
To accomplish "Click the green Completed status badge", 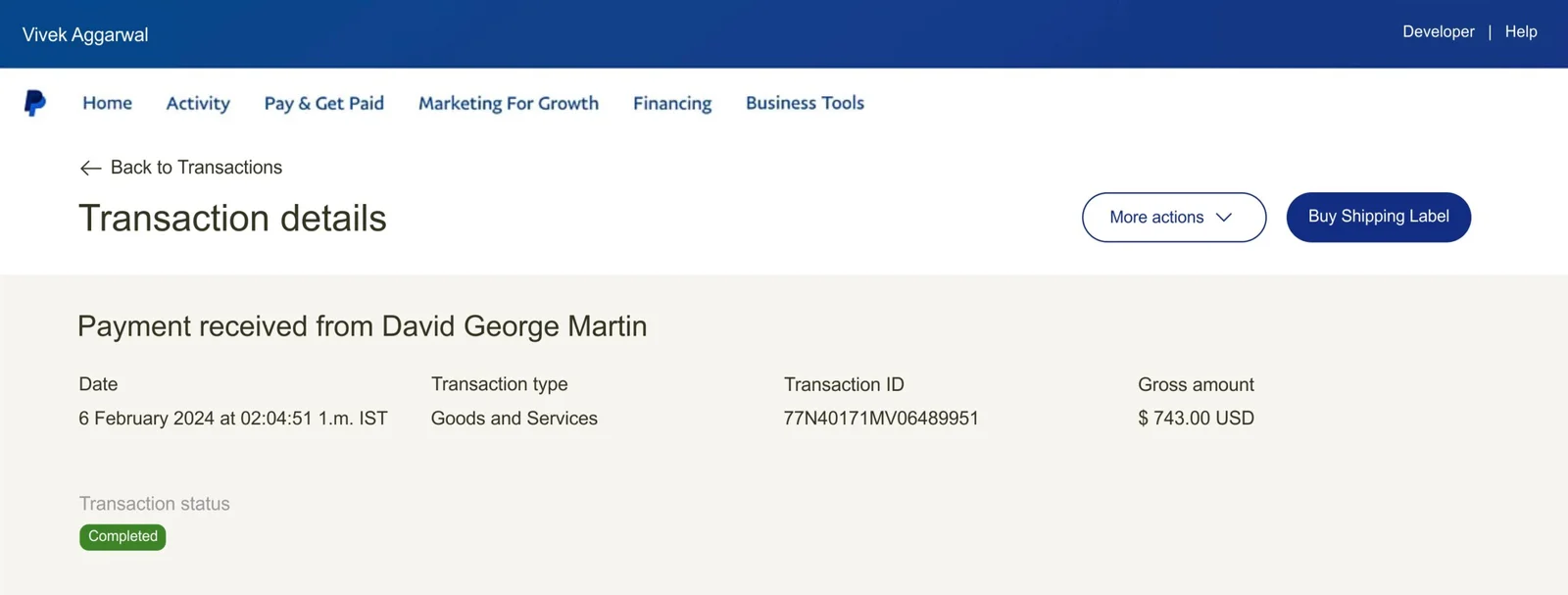I will point(122,536).
